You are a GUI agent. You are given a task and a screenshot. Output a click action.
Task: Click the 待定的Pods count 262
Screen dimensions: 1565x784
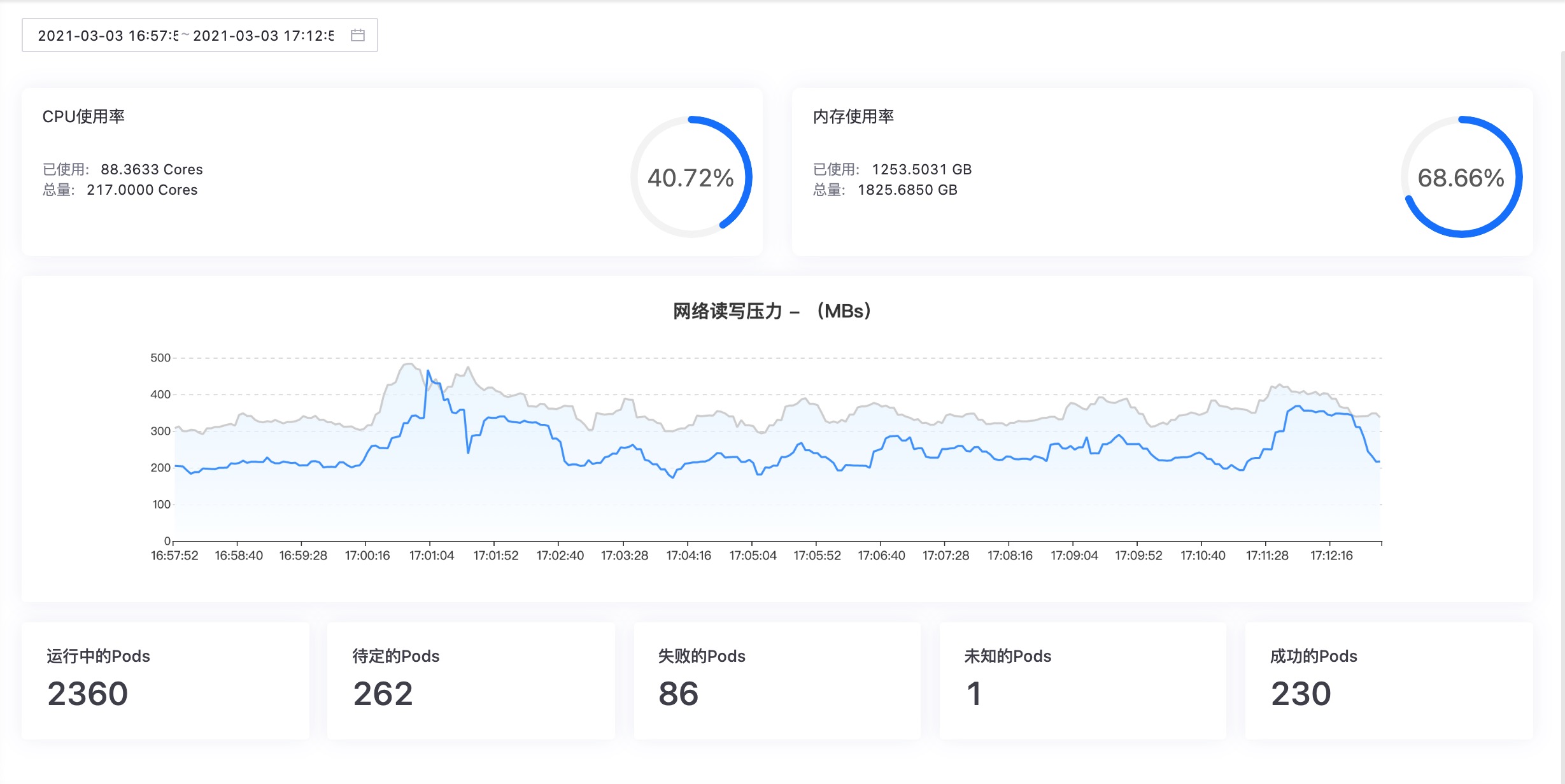(x=383, y=694)
